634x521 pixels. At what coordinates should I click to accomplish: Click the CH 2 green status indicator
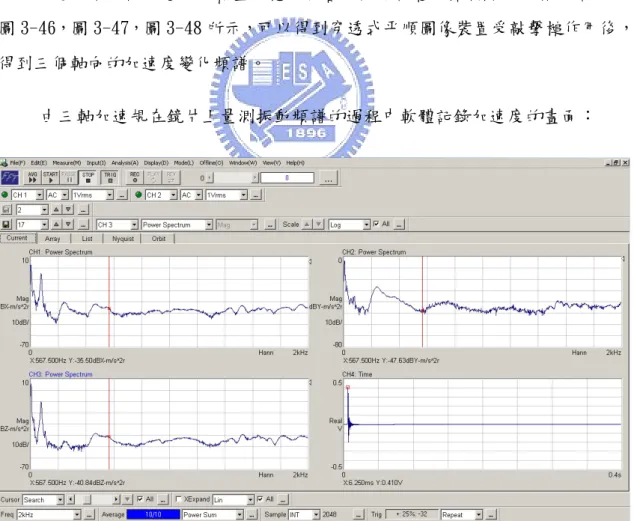coord(139,195)
